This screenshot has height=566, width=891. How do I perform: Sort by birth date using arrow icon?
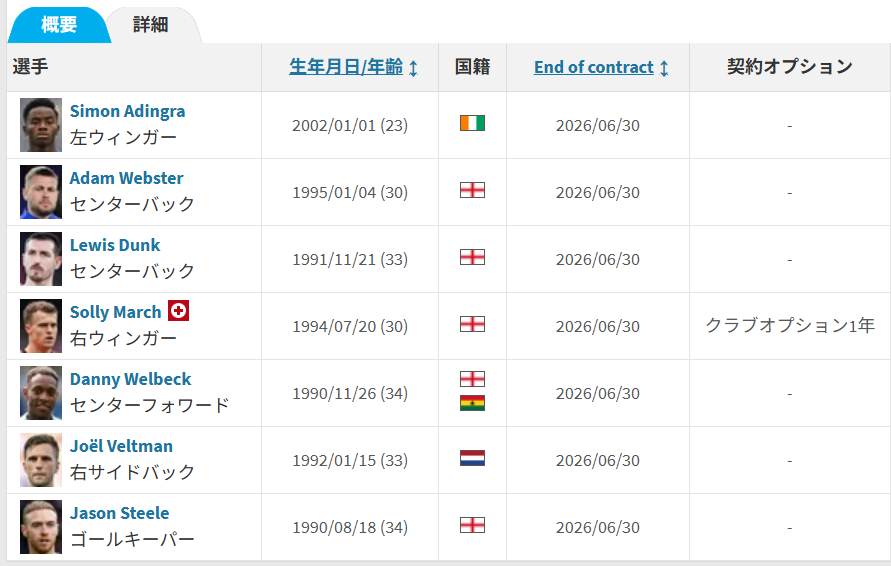pyautogui.click(x=414, y=68)
